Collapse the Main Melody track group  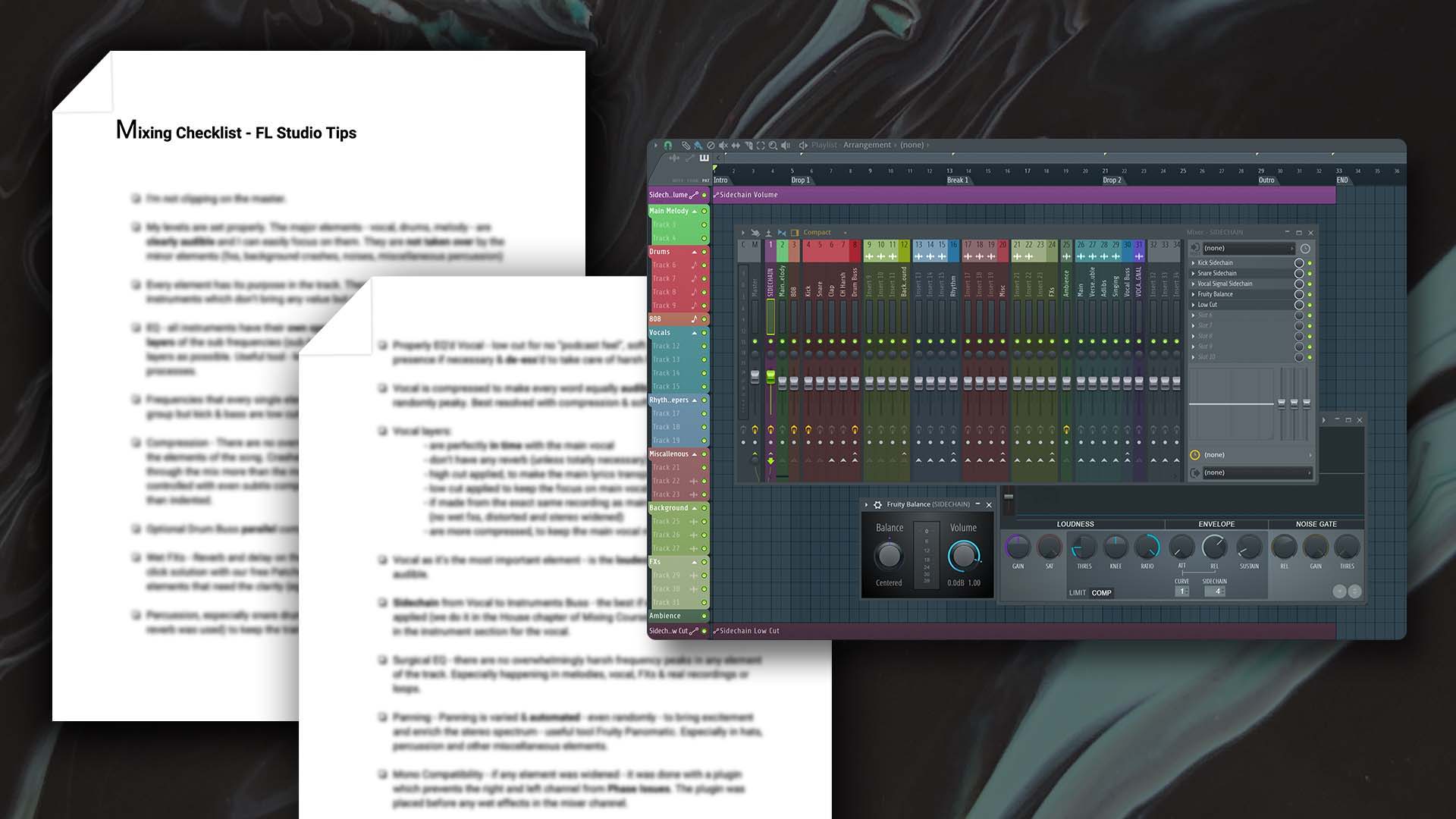click(694, 211)
